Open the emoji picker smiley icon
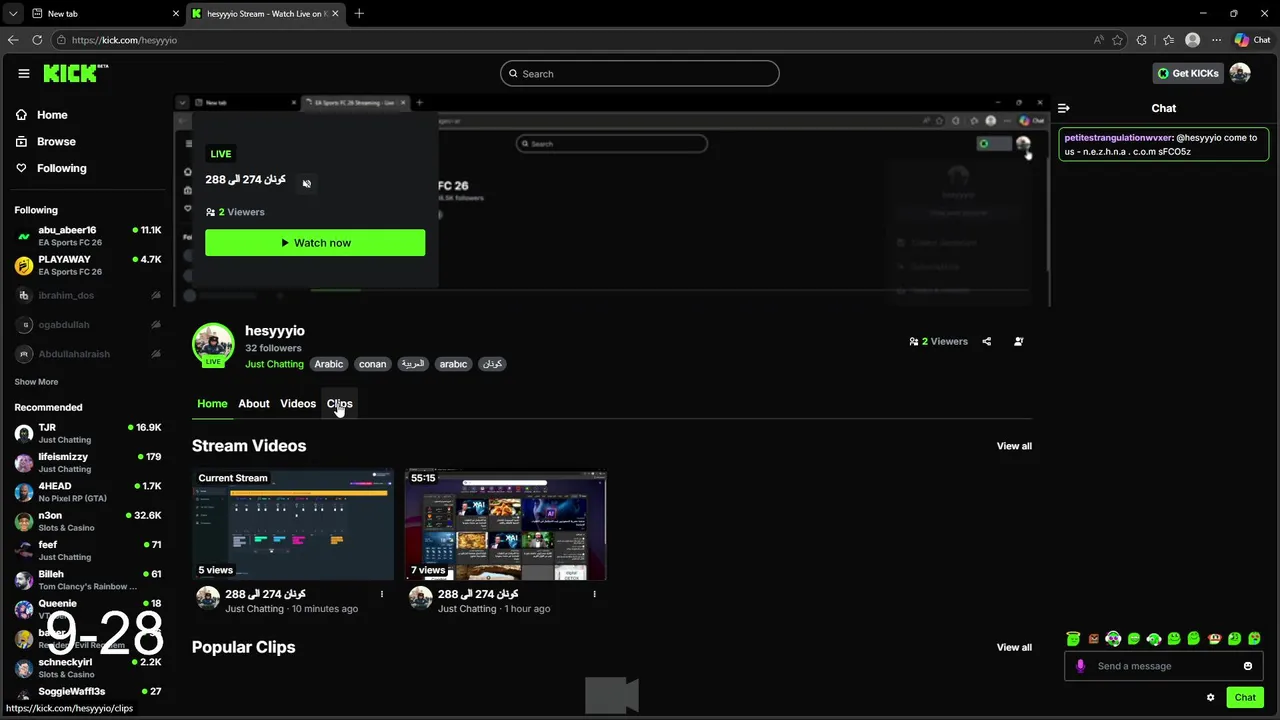The width and height of the screenshot is (1280, 720). click(x=1248, y=666)
